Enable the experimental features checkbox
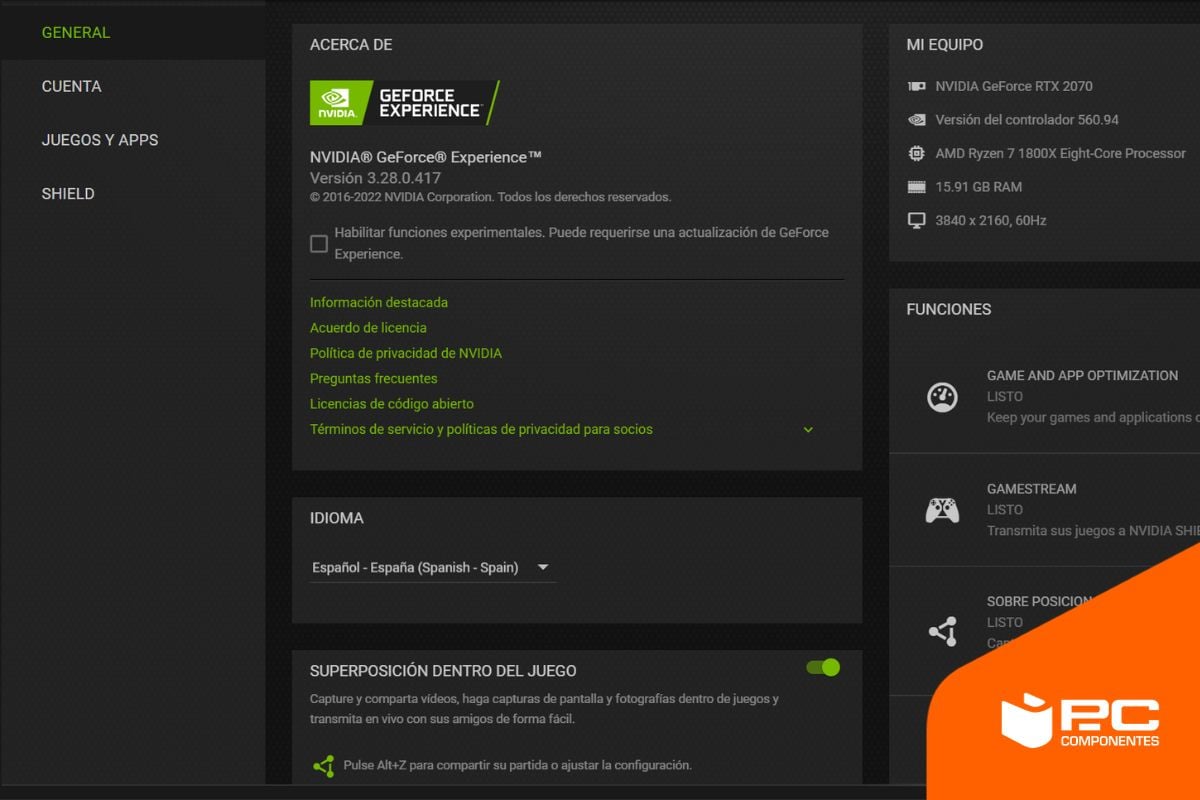 click(x=319, y=243)
